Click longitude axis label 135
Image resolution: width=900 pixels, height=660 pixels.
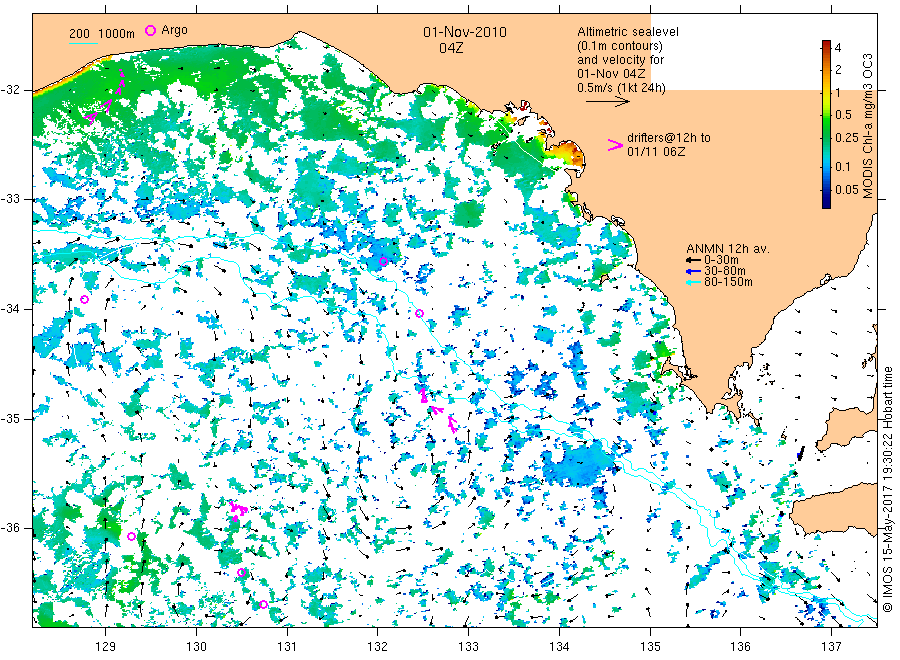[x=650, y=647]
